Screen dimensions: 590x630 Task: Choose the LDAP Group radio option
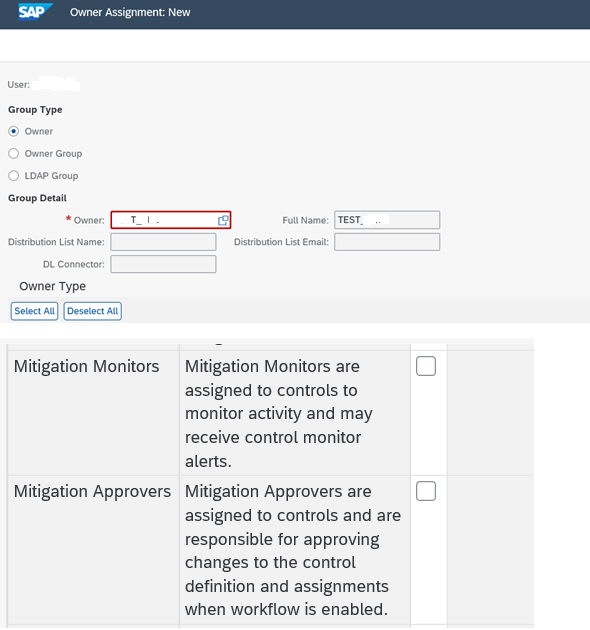coord(14,176)
